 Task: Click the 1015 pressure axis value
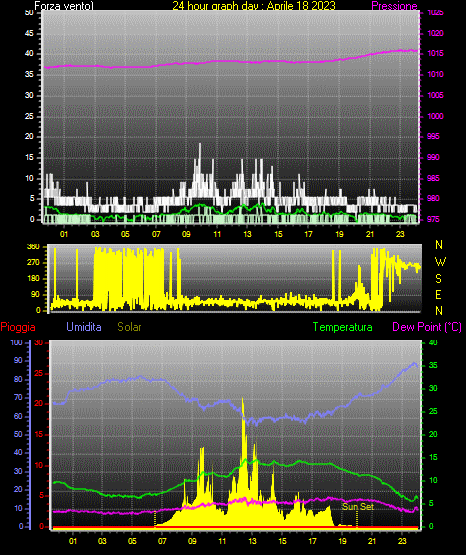tap(435, 54)
